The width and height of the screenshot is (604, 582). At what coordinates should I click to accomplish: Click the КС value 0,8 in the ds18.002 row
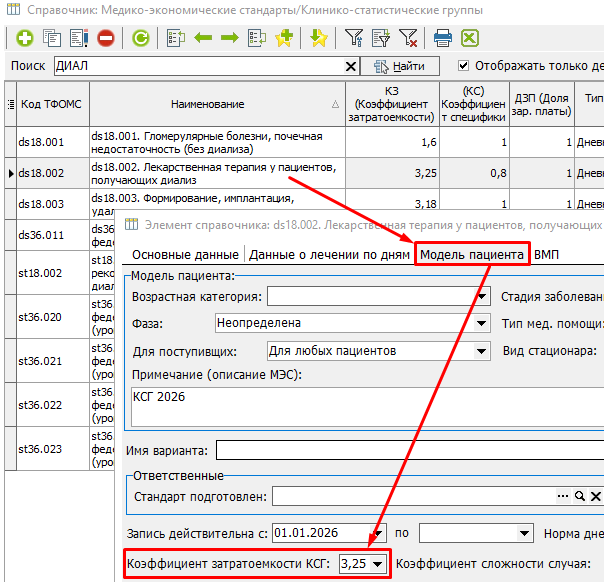pyautogui.click(x=474, y=173)
